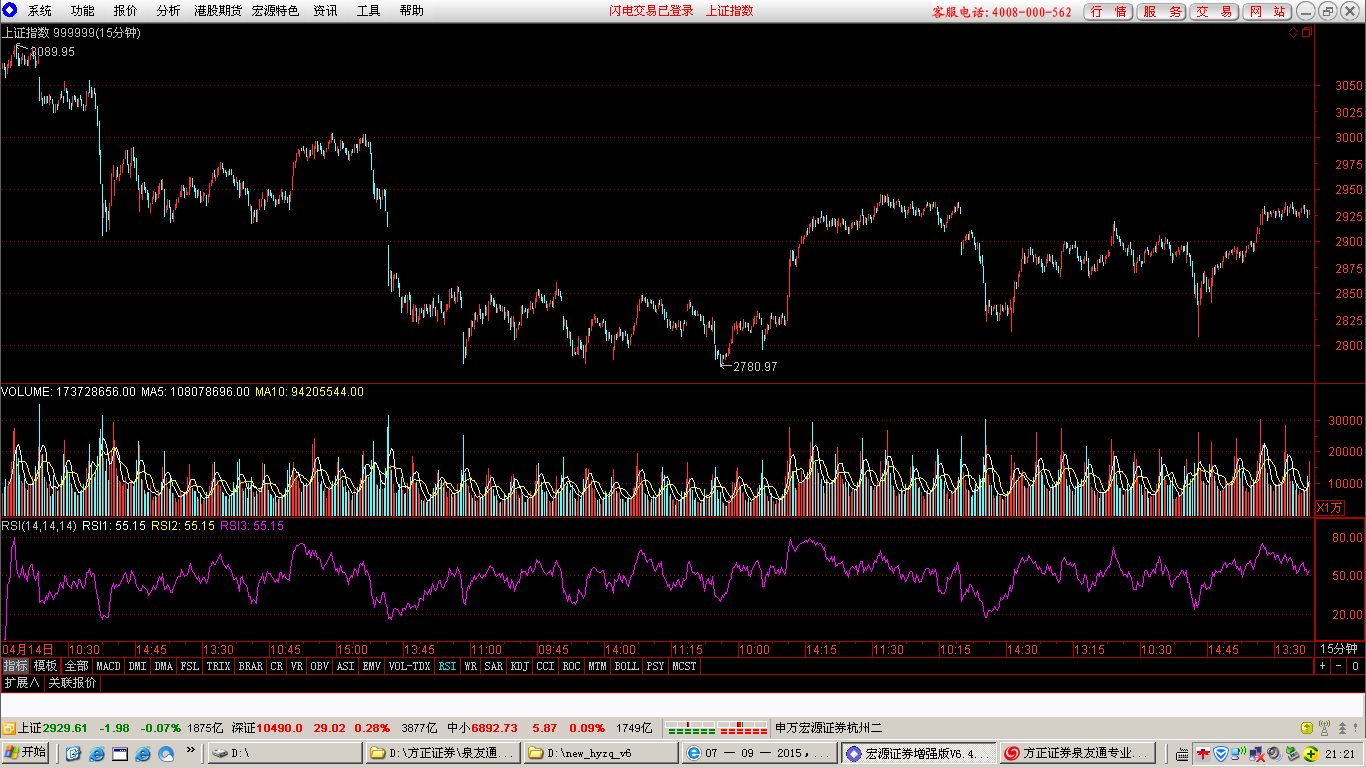Viewport: 1366px width, 768px height.
Task: Click the 2780.97 low price label
Action: tap(755, 367)
